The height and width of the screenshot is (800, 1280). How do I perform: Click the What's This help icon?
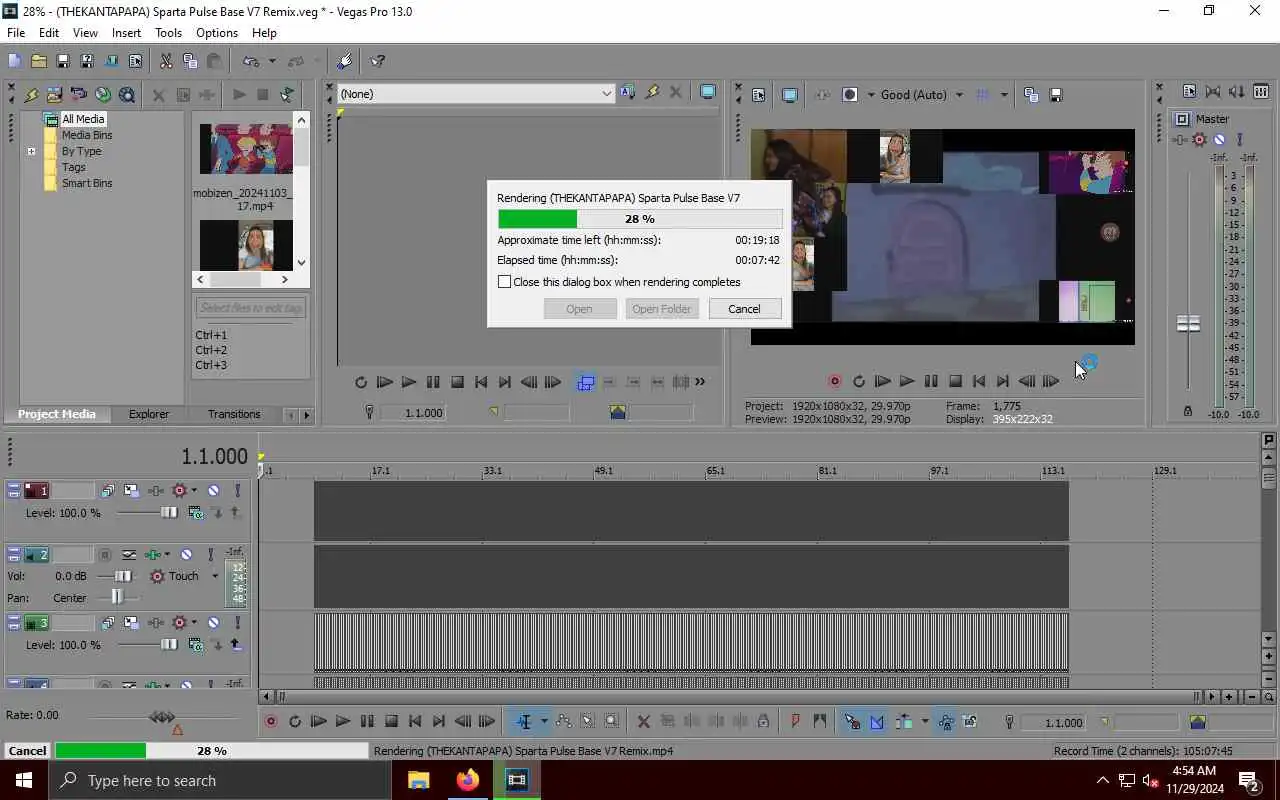[378, 61]
